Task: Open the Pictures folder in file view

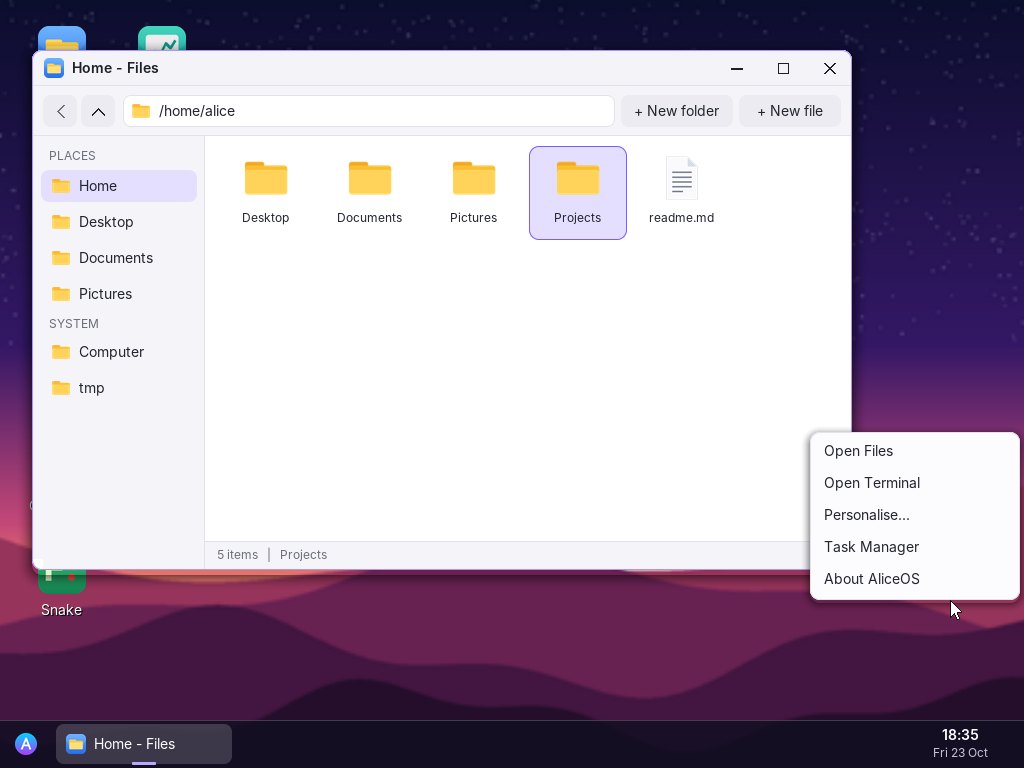Action: pos(473,193)
